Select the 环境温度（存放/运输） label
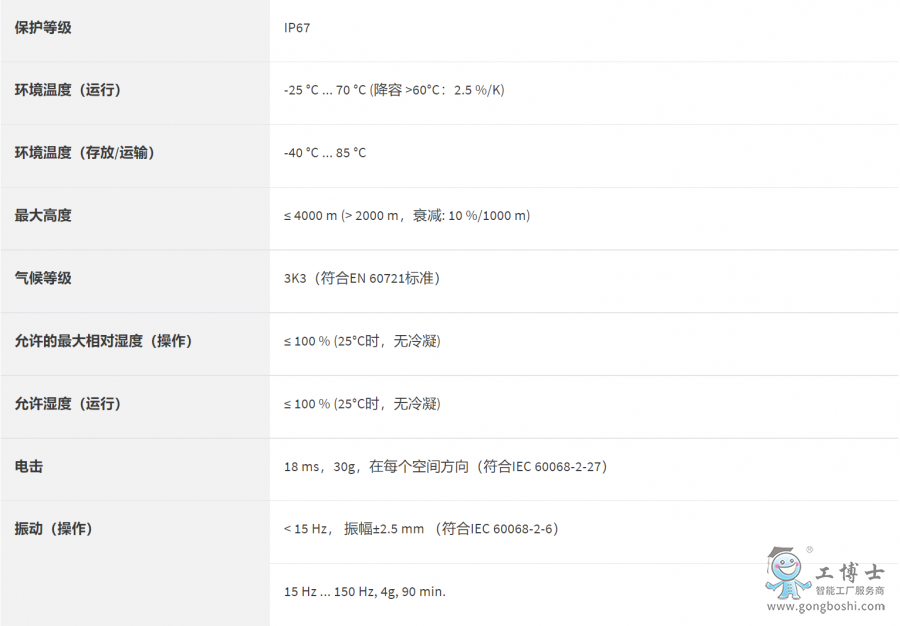This screenshot has height=626, width=900. click(x=84, y=153)
